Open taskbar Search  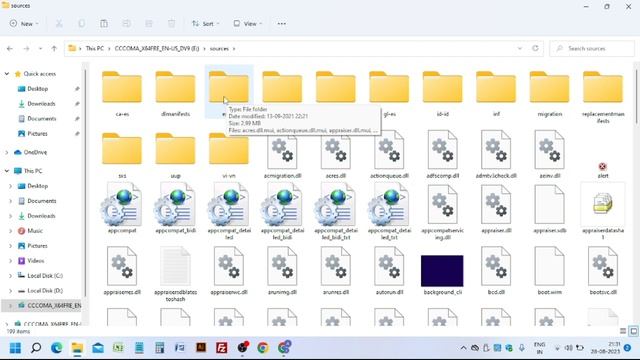coord(36,348)
